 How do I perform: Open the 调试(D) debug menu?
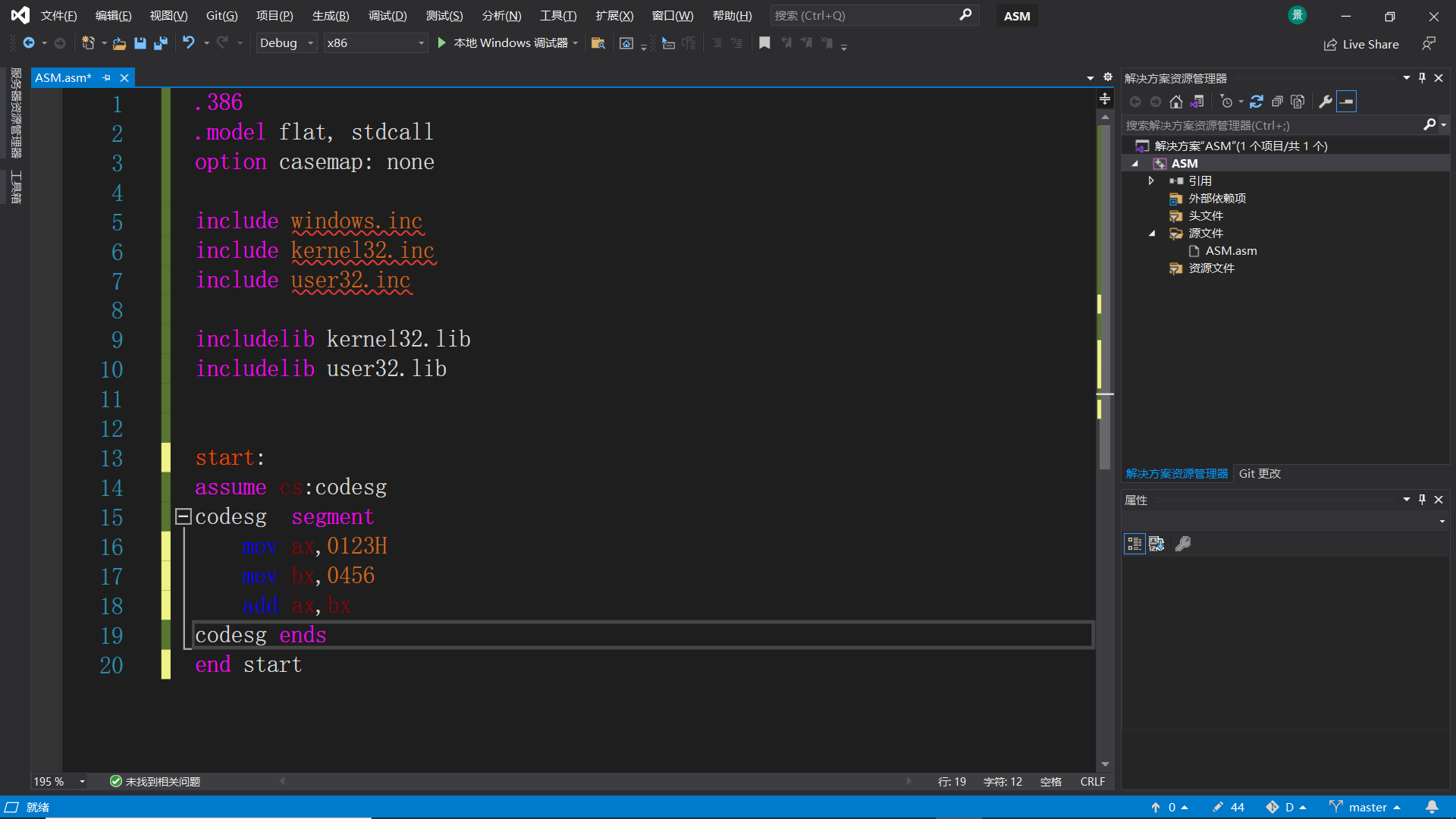[388, 15]
